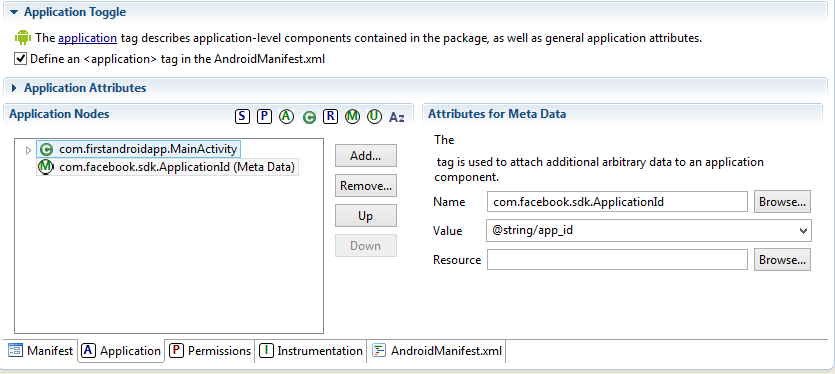
Task: Open the Value combo box dropdown arrow
Action: tap(803, 231)
